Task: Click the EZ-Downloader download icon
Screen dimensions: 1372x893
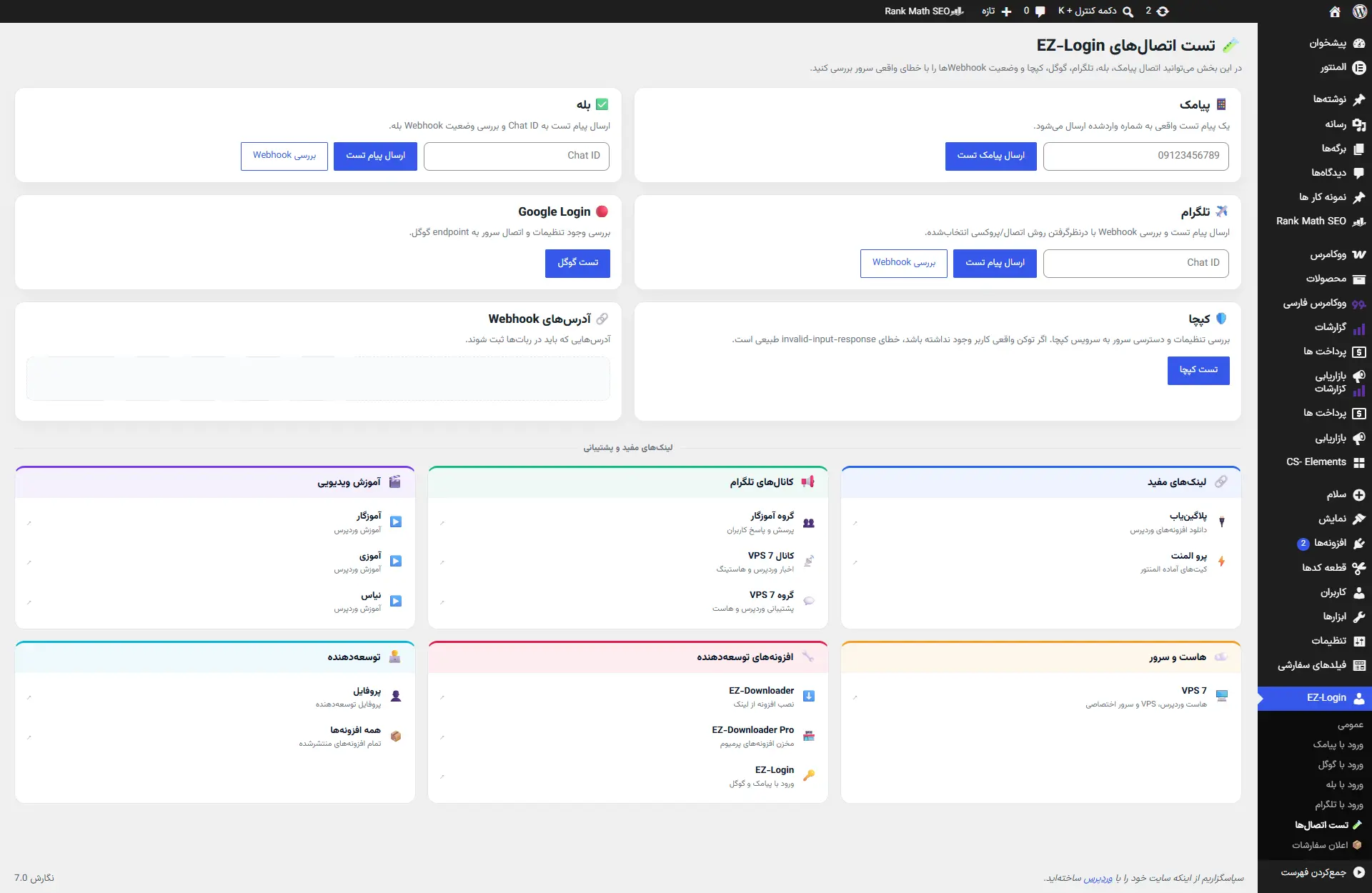Action: 809,697
